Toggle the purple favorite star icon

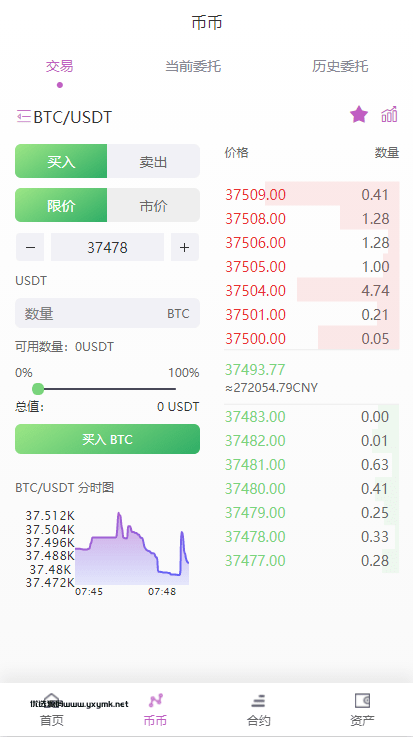pos(359,114)
